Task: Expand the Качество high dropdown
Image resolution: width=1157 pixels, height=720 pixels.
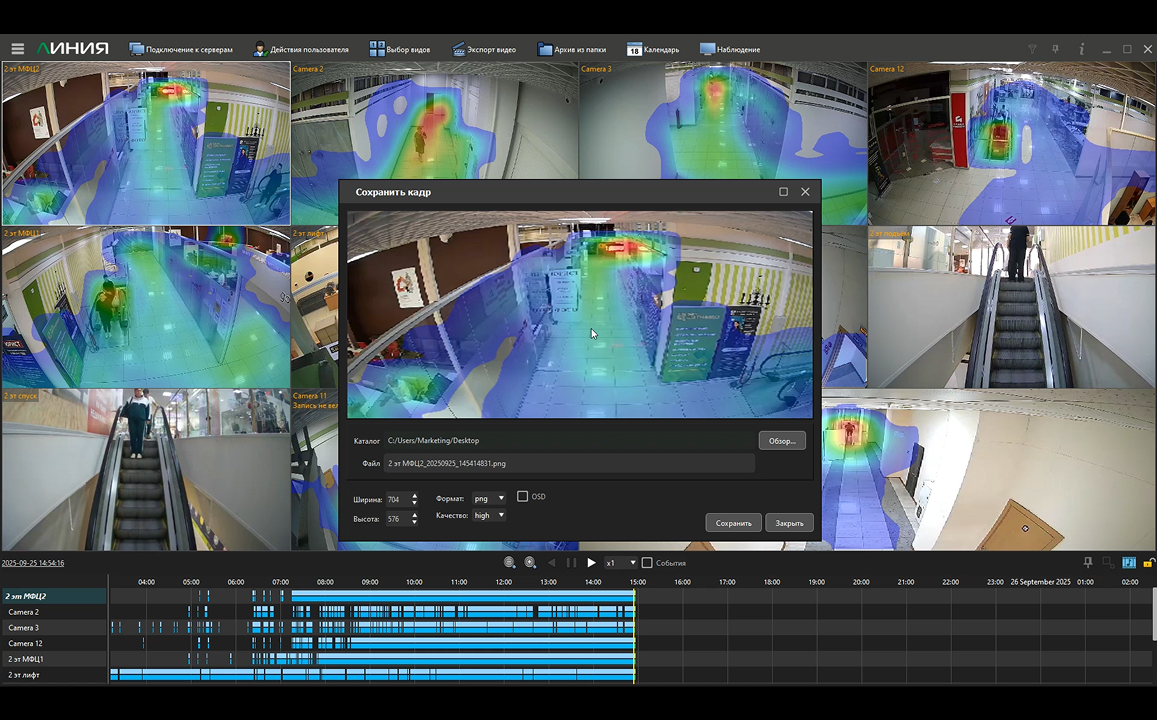Action: click(489, 516)
